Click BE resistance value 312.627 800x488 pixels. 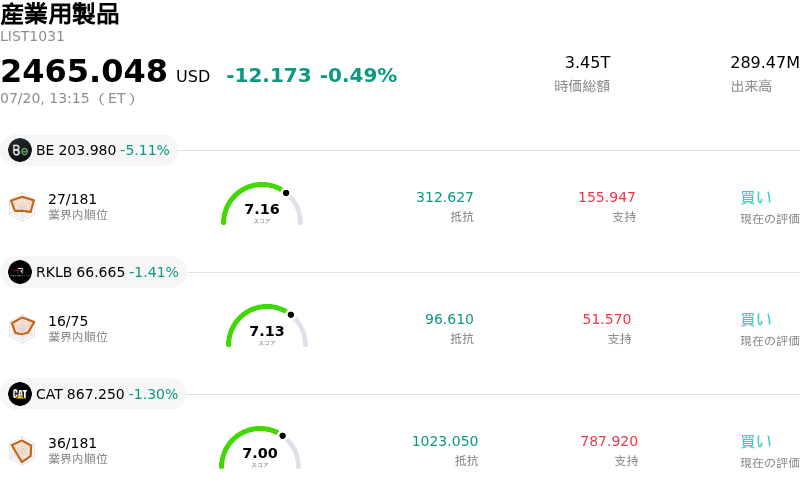445,197
